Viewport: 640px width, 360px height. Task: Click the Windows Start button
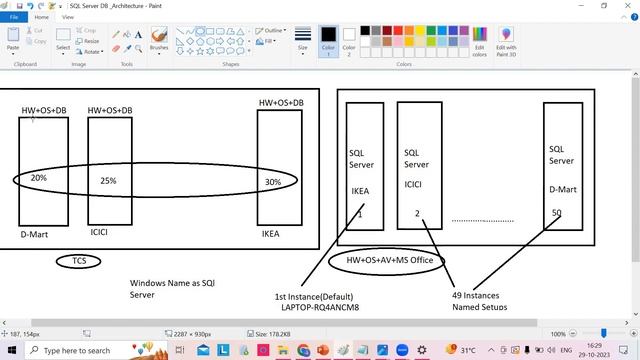12,350
